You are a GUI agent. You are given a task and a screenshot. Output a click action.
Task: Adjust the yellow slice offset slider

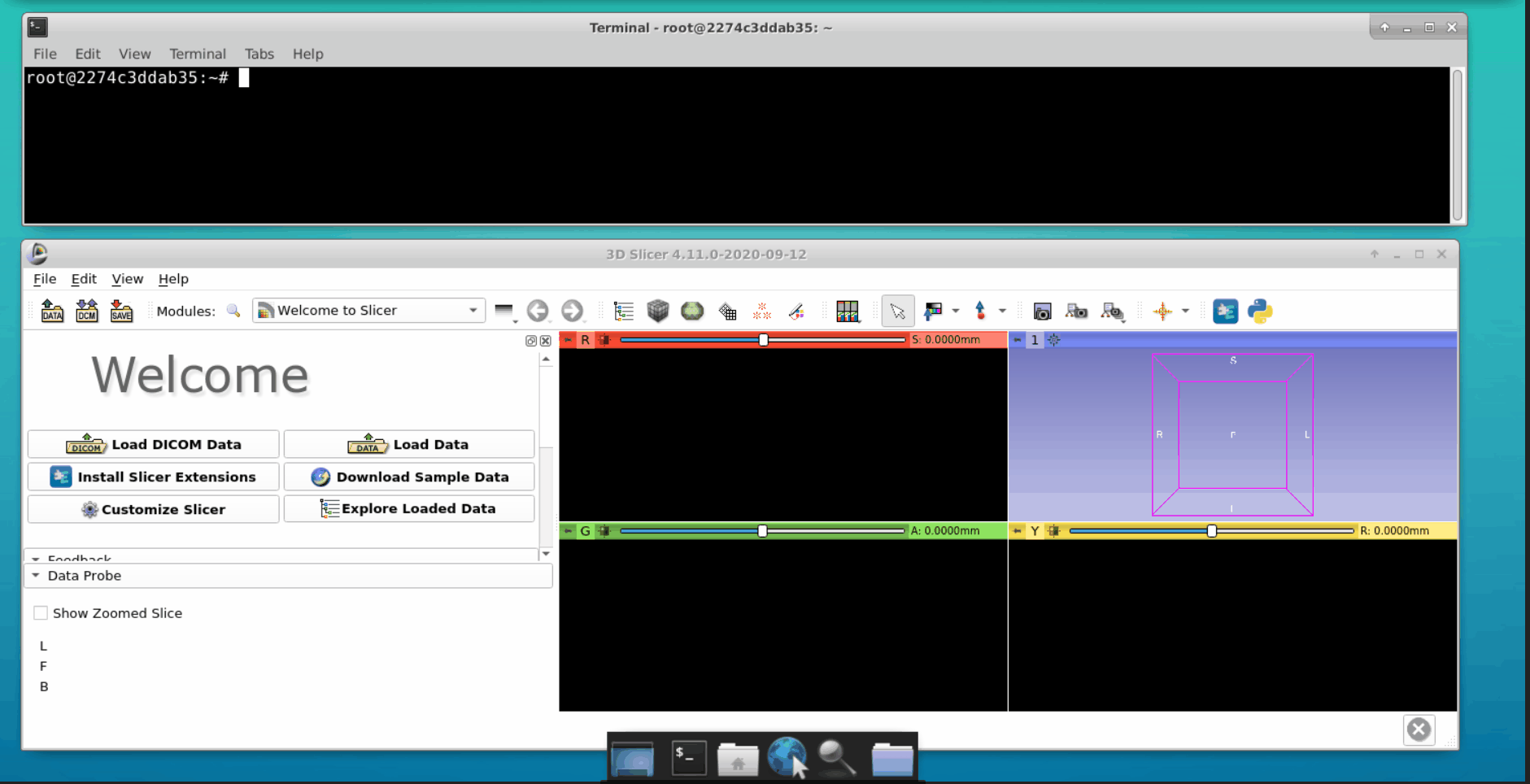point(1212,531)
